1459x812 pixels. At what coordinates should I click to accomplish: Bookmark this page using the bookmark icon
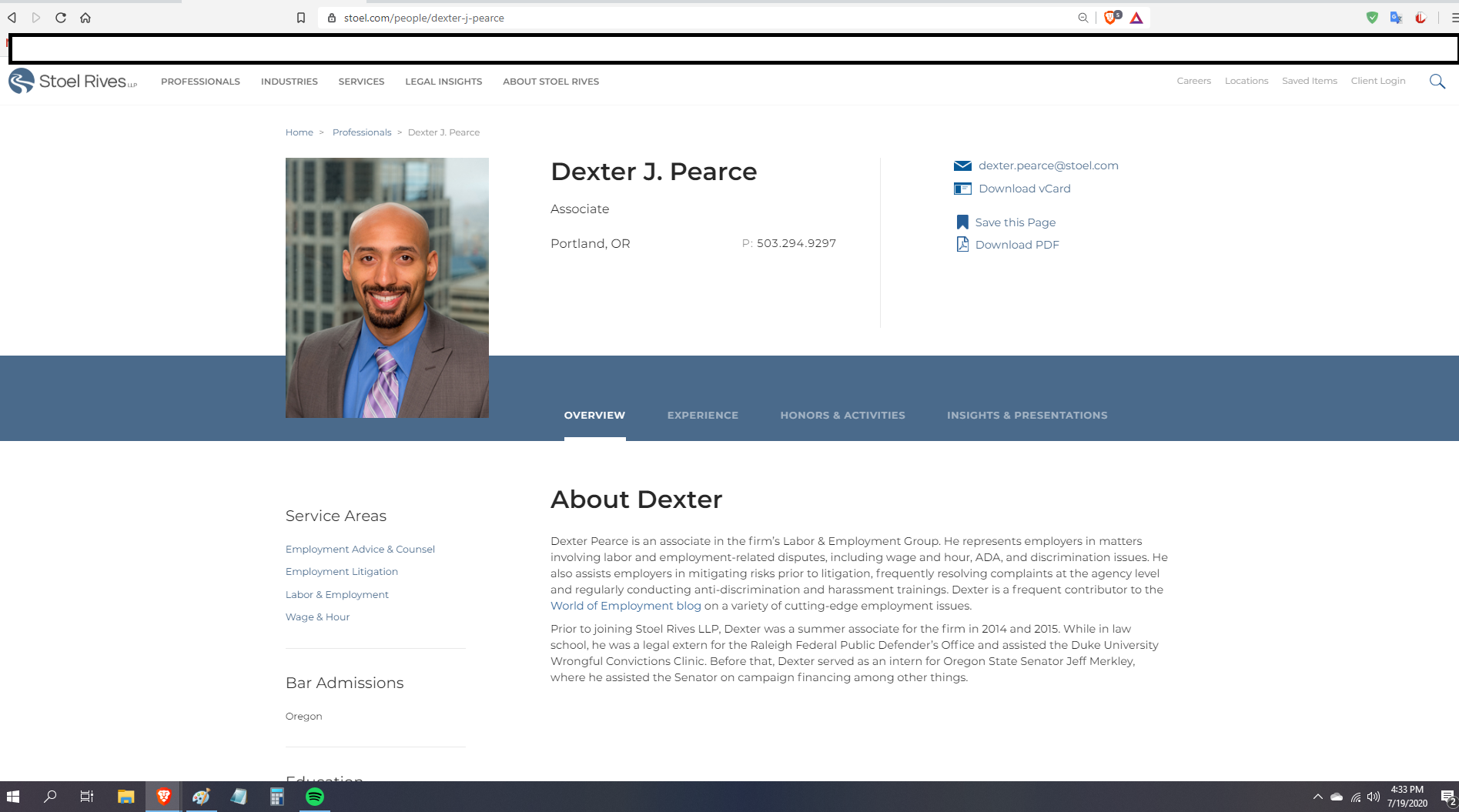(301, 18)
